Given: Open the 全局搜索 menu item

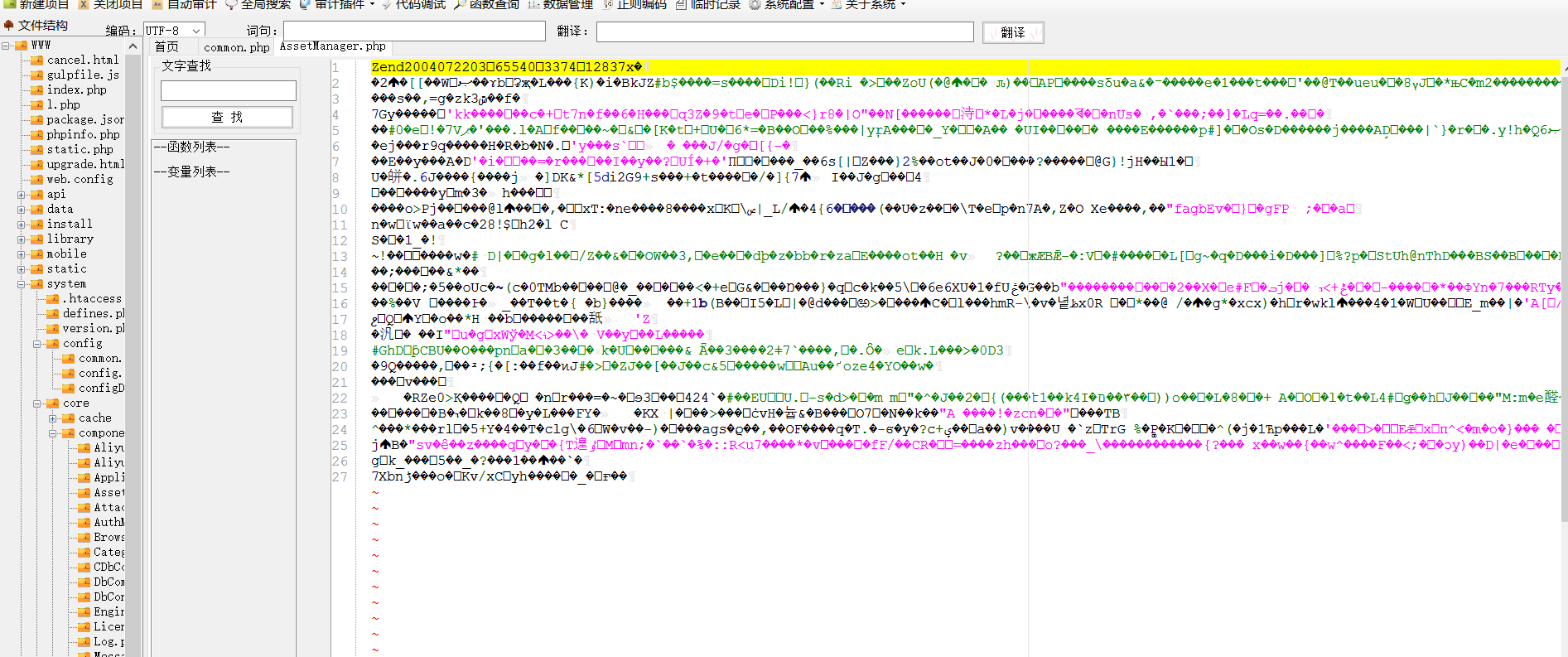Looking at the screenshot, I should click(258, 4).
